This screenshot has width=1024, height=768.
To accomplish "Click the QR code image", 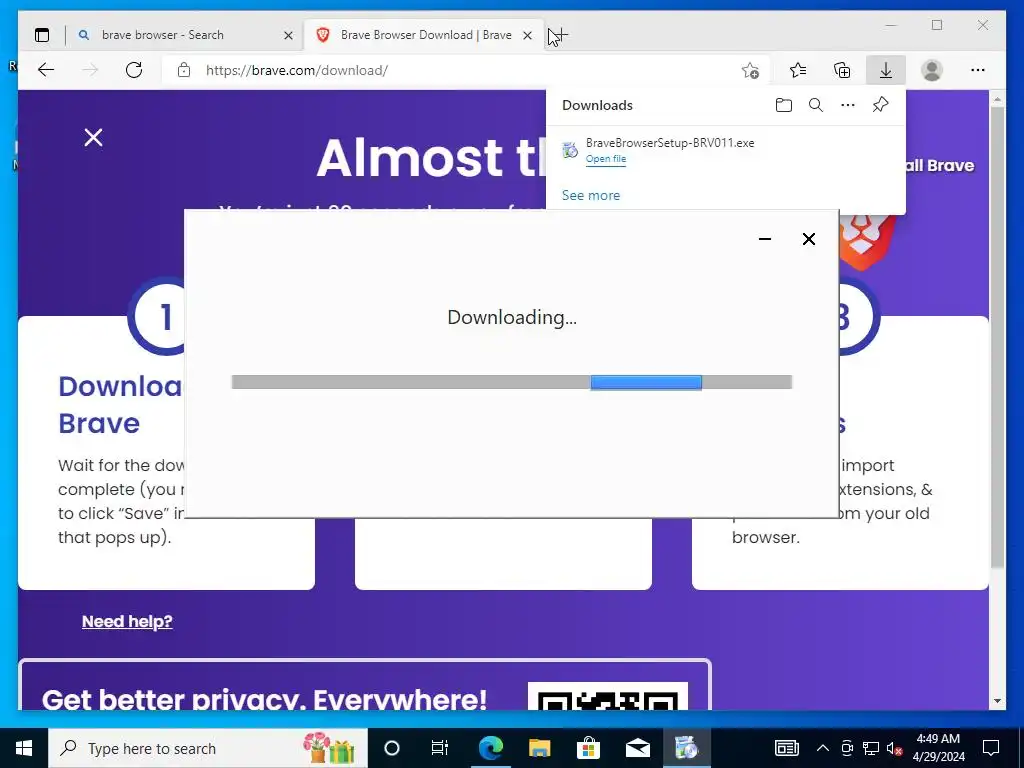I will (x=608, y=696).
